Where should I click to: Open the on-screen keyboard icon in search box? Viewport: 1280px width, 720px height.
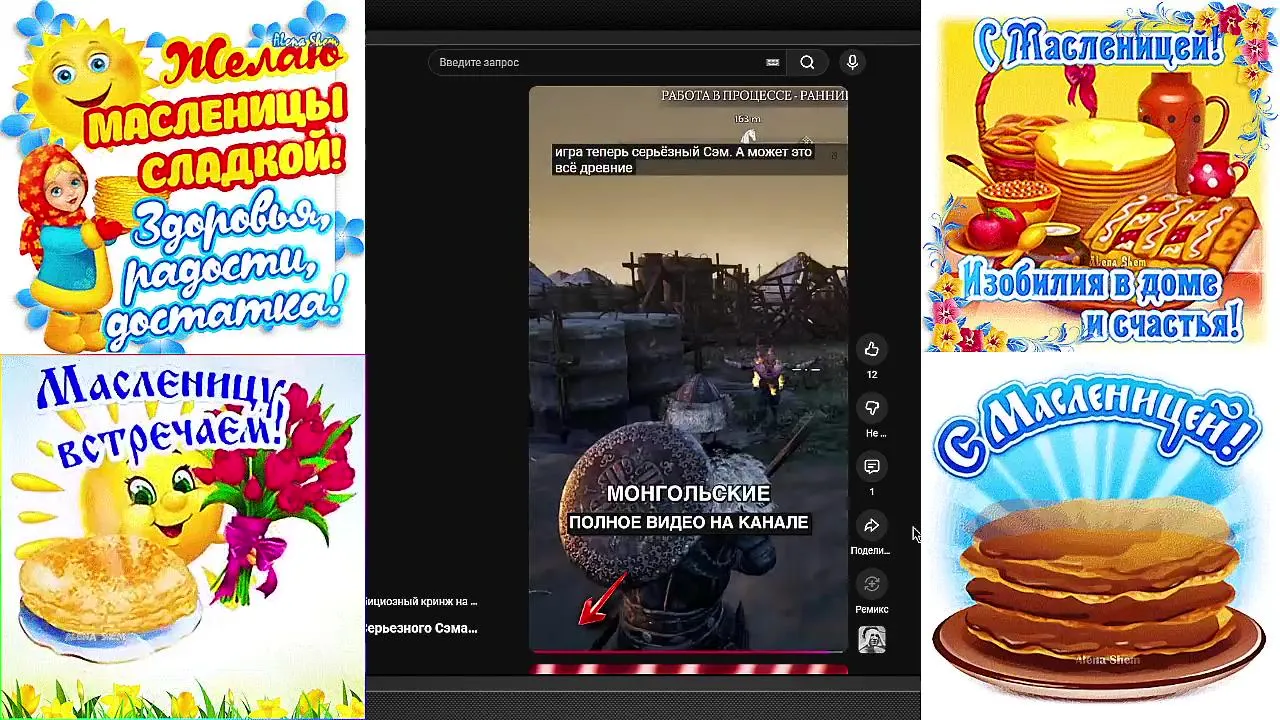click(x=773, y=62)
